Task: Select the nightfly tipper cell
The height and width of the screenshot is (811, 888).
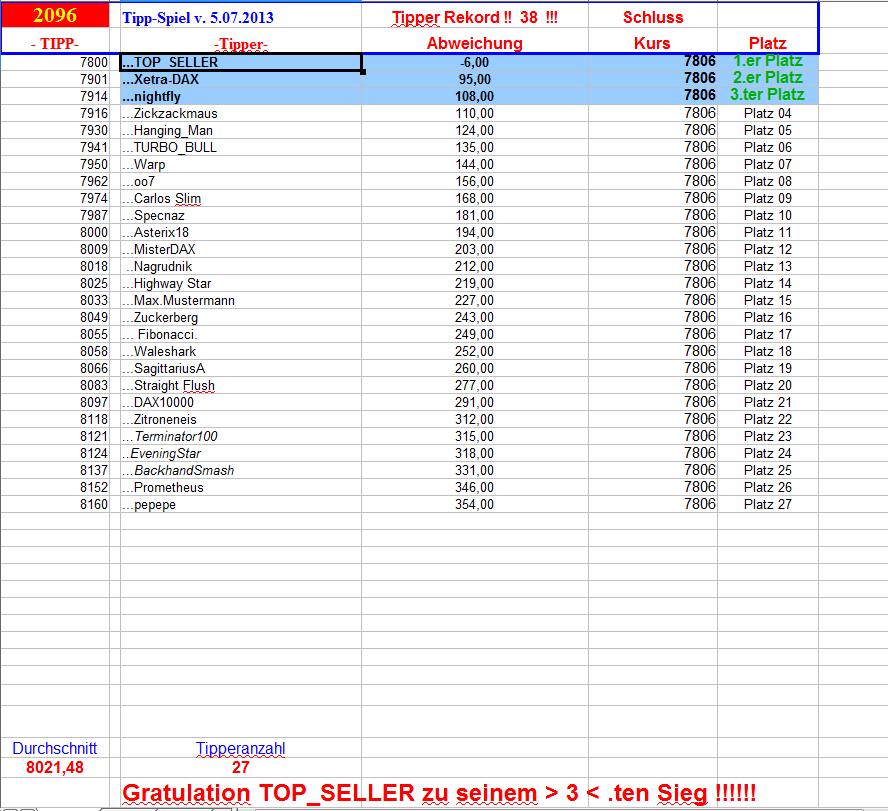Action: [241, 96]
